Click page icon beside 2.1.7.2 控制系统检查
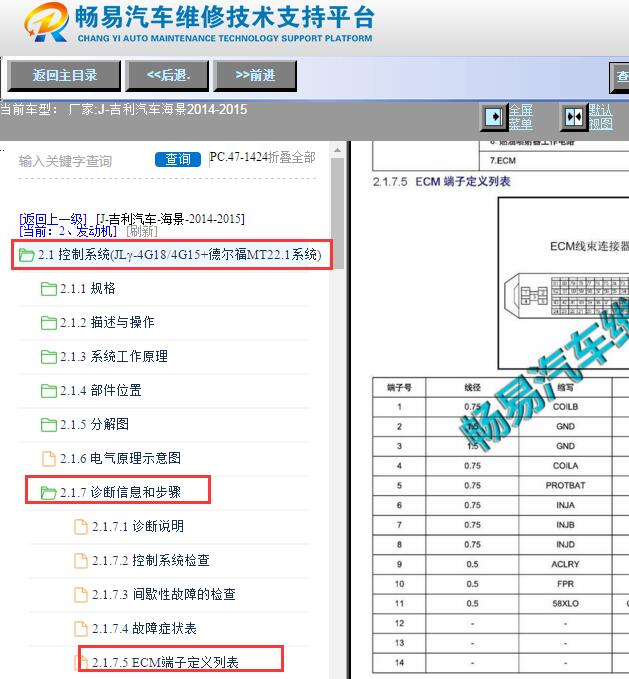This screenshot has height=679, width=629. click(81, 561)
